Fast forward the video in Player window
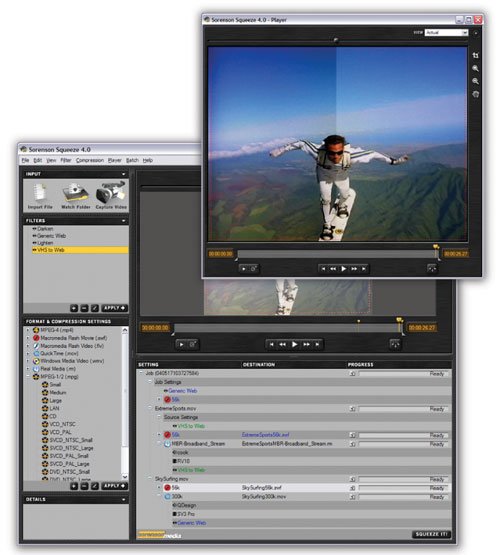 354,269
